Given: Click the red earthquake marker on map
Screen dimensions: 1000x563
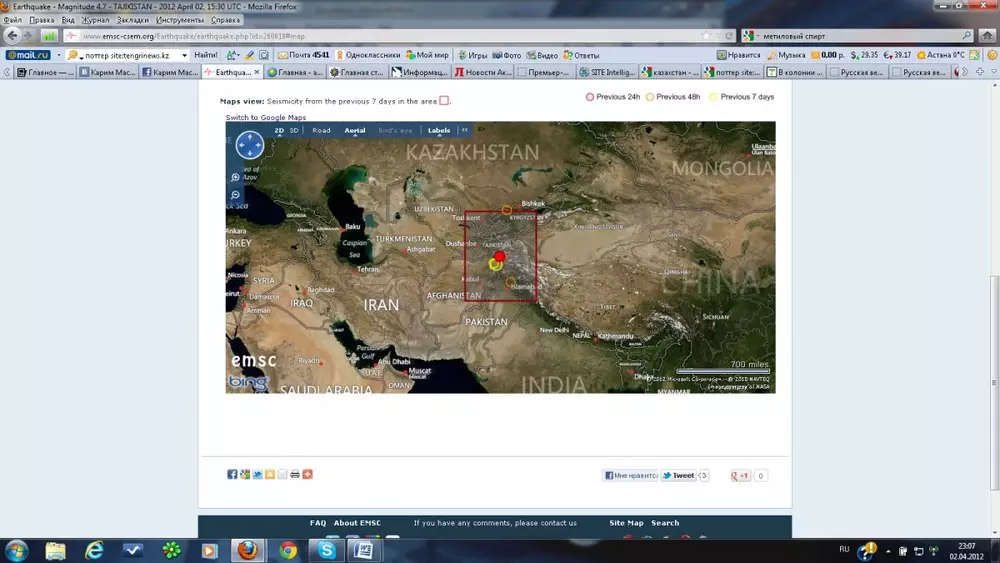Looking at the screenshot, I should (x=500, y=257).
